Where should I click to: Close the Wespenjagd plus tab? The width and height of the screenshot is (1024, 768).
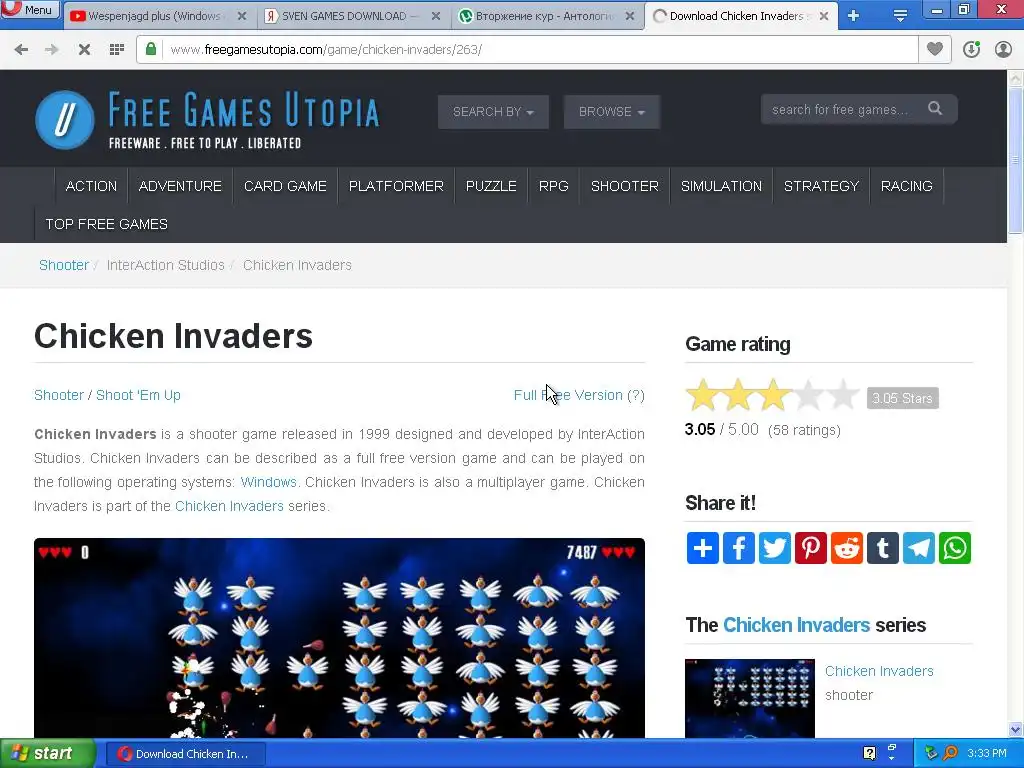coord(242,16)
